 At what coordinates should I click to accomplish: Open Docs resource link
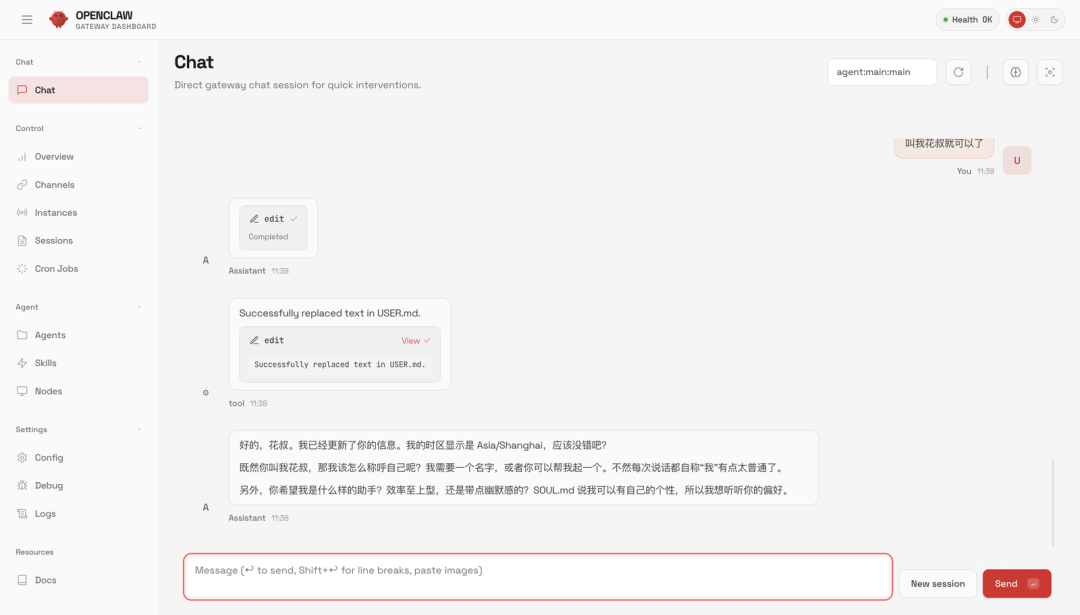pos(79,580)
